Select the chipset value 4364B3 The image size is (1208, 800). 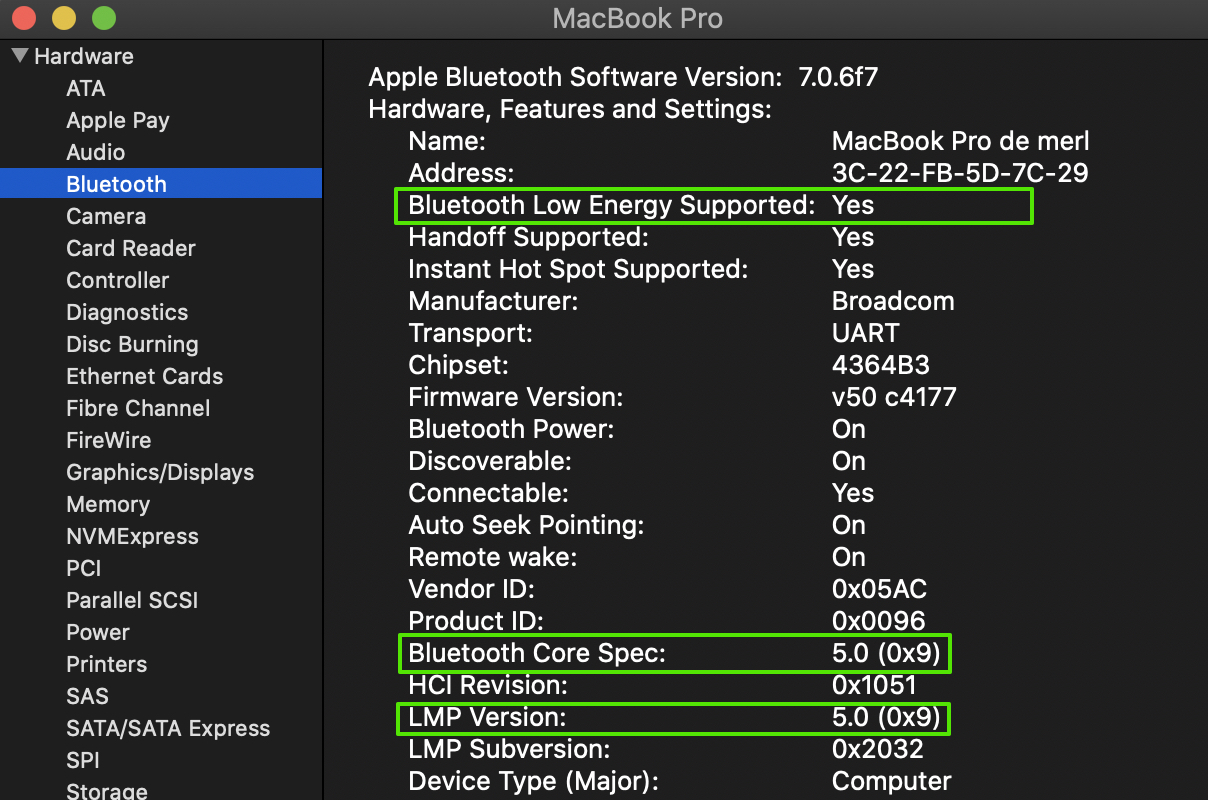tap(881, 365)
